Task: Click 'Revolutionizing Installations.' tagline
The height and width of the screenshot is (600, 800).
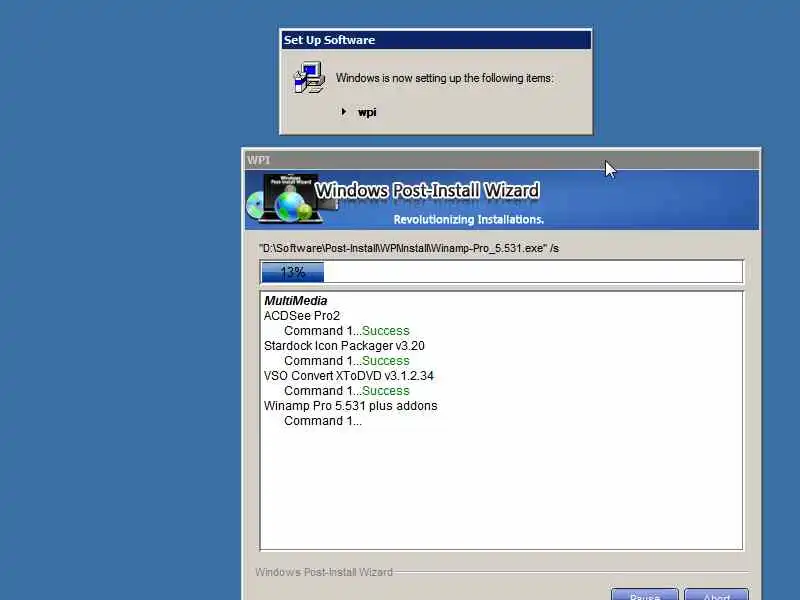Action: click(468, 219)
